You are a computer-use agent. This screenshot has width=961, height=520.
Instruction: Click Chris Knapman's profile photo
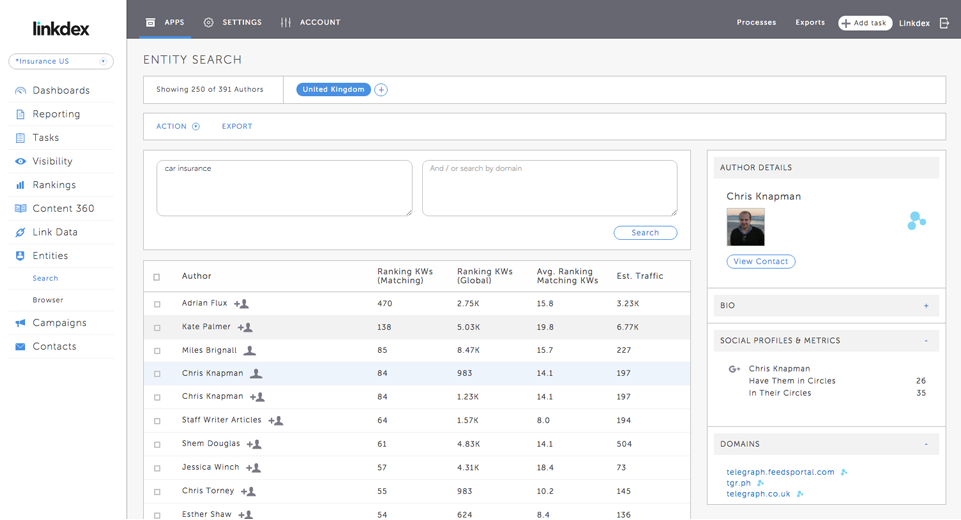click(745, 227)
